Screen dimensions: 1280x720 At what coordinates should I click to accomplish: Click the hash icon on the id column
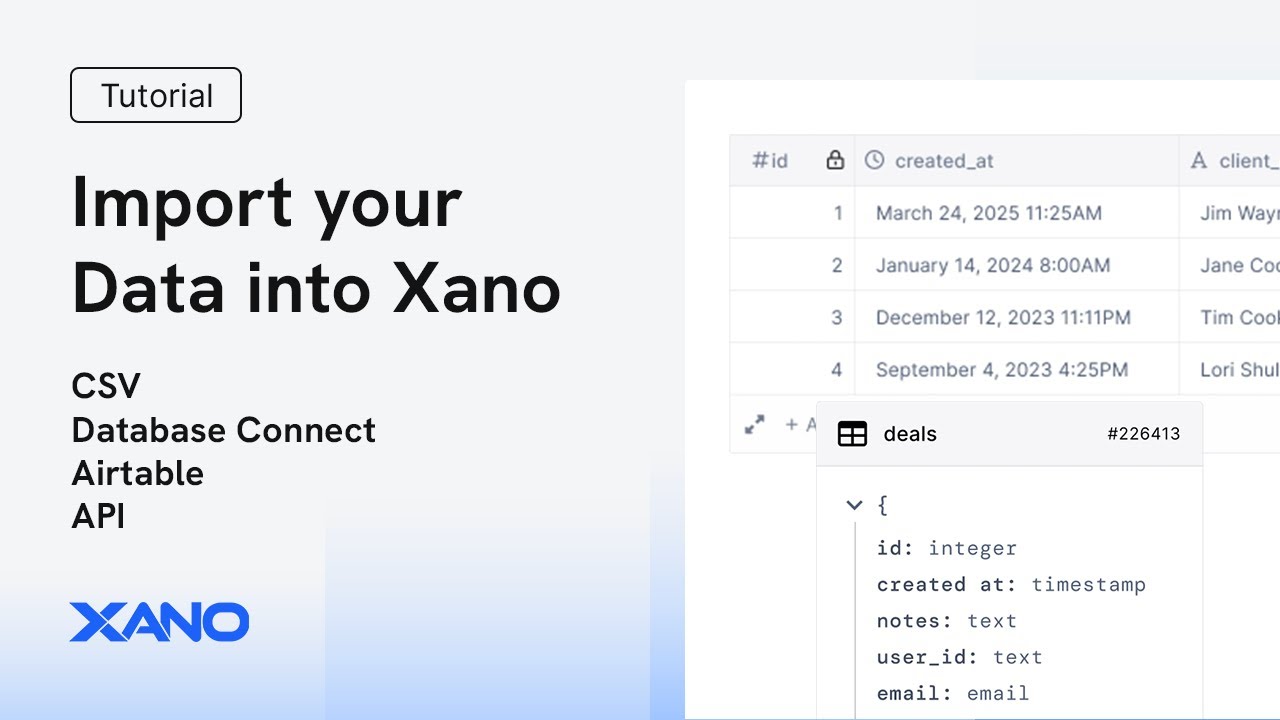point(757,160)
